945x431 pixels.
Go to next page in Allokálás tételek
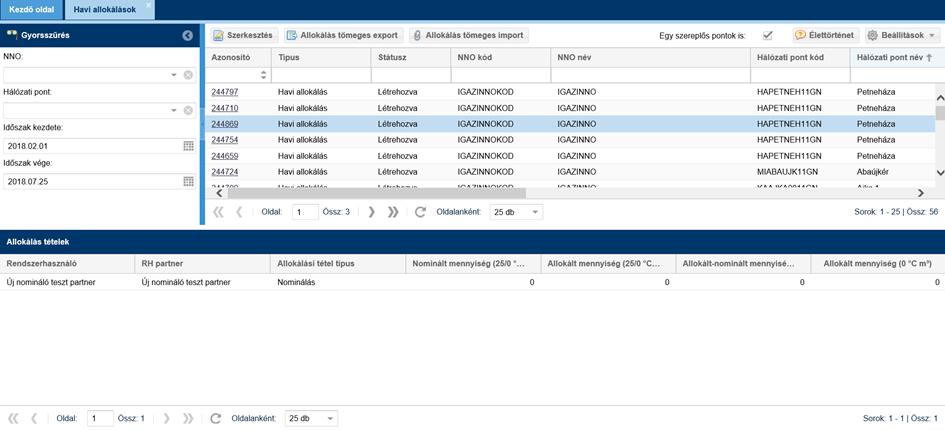click(166, 418)
